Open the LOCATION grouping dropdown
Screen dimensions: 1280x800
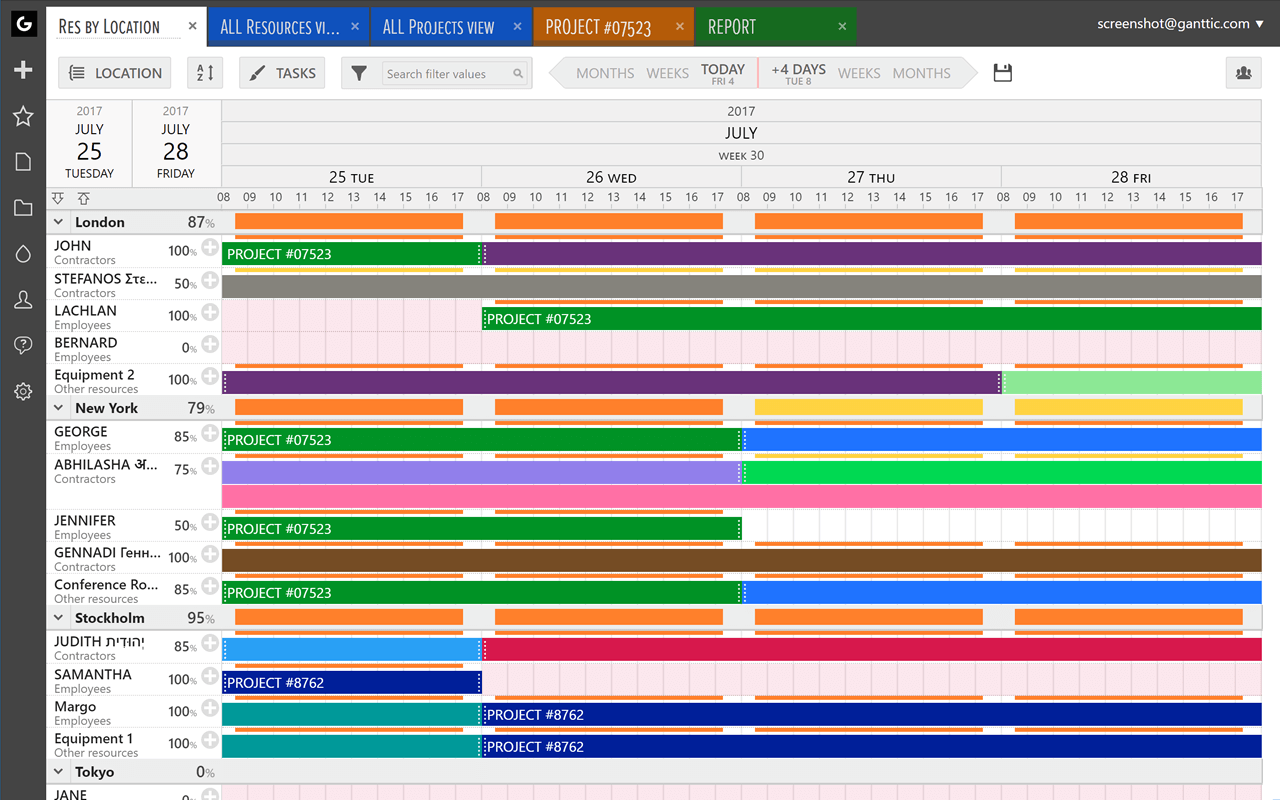pos(115,73)
